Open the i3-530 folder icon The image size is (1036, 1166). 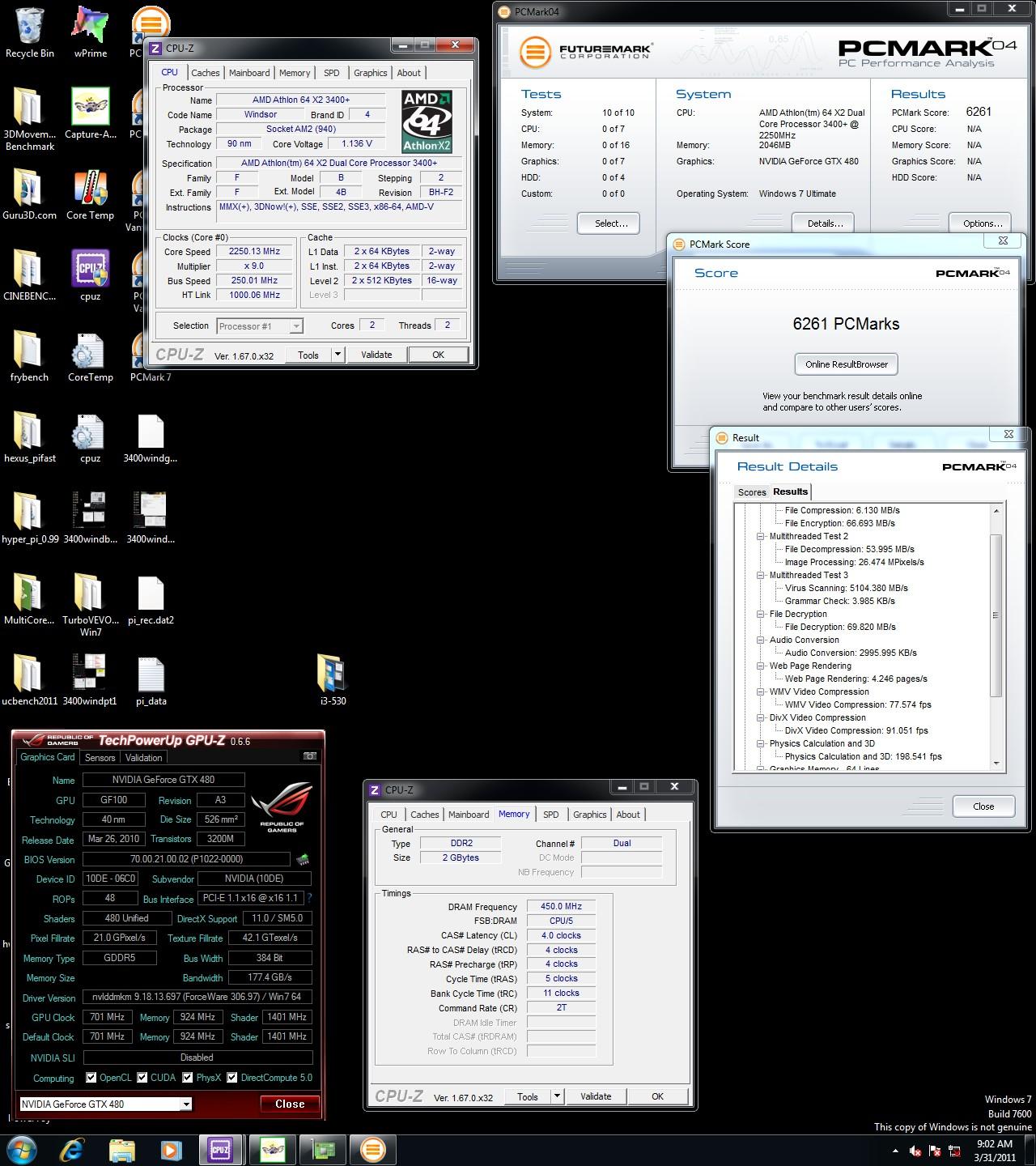(333, 680)
